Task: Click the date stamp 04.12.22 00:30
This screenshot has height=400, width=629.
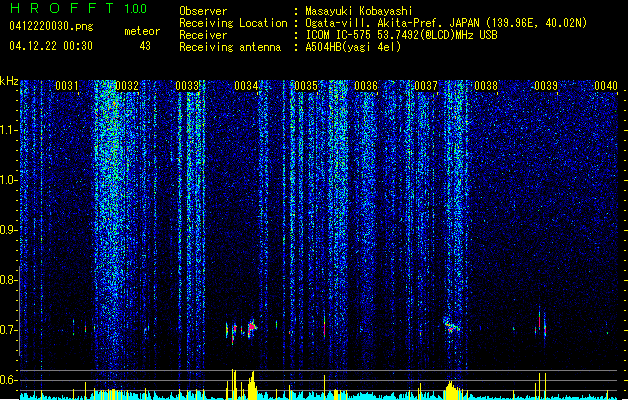Action: [x=51, y=46]
